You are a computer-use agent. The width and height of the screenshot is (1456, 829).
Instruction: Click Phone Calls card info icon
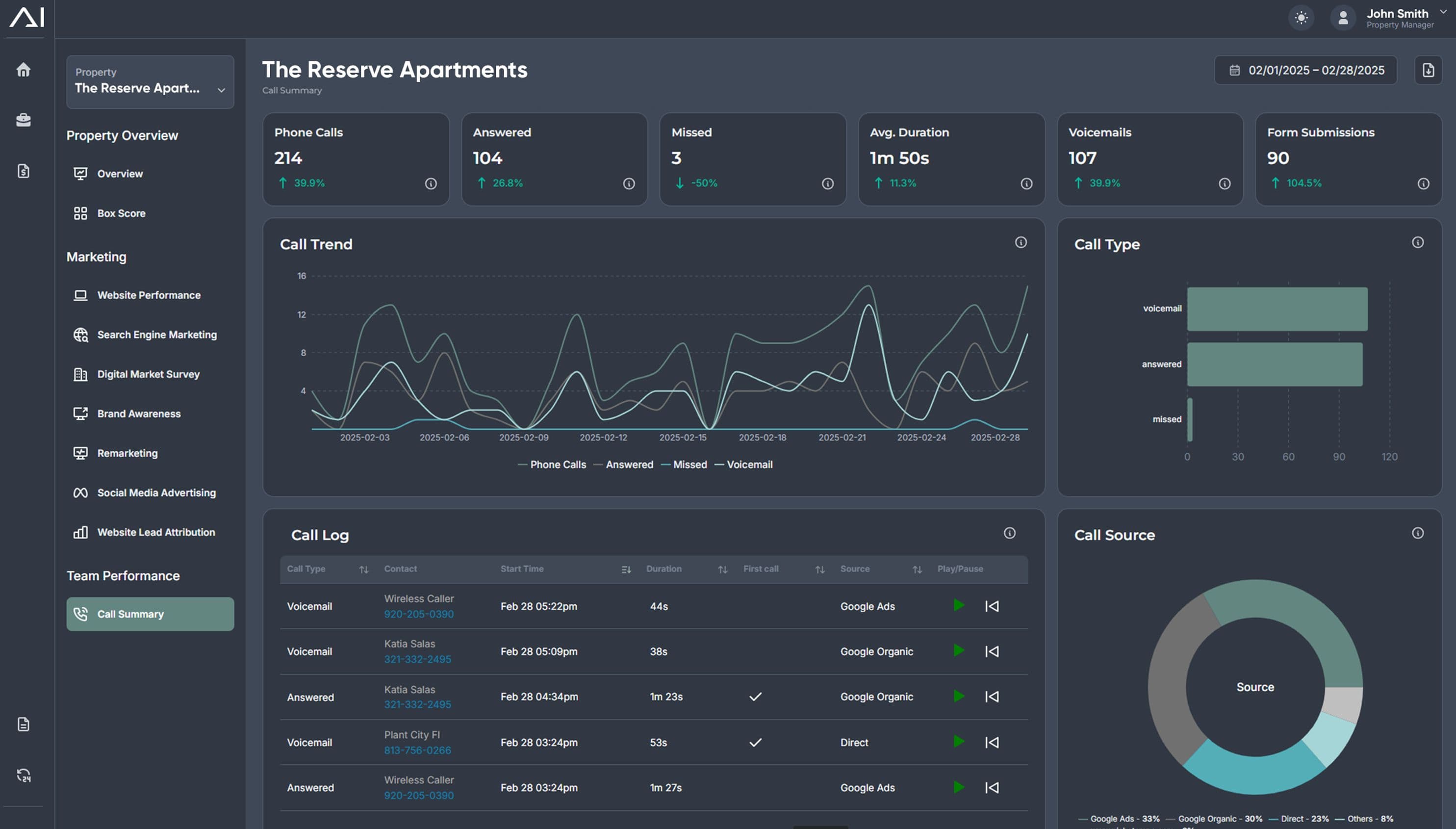coord(431,183)
